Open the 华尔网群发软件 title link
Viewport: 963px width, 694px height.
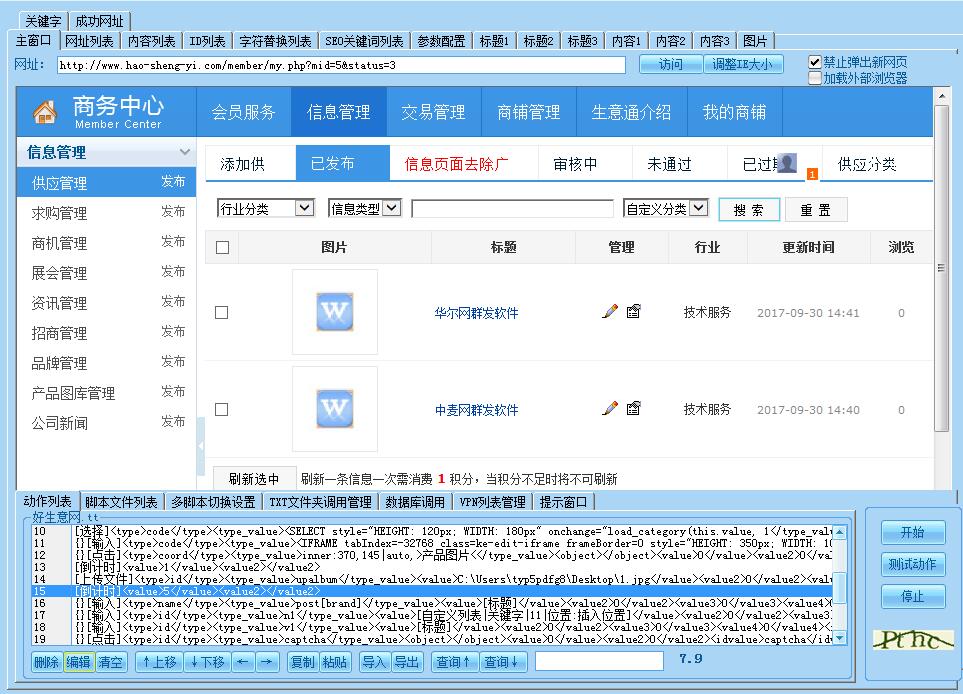(476, 313)
